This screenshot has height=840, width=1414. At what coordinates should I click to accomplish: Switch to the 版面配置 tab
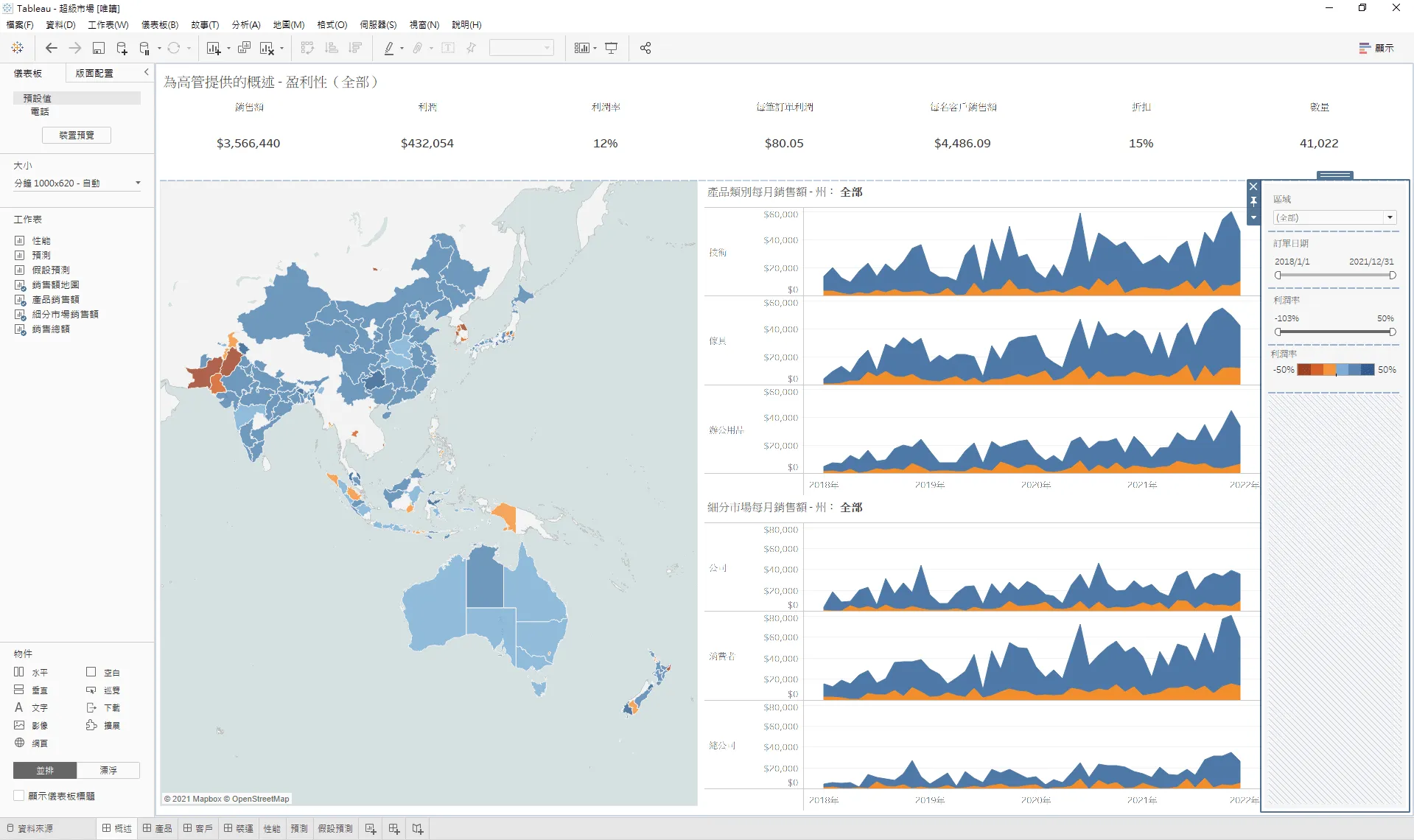click(x=94, y=73)
